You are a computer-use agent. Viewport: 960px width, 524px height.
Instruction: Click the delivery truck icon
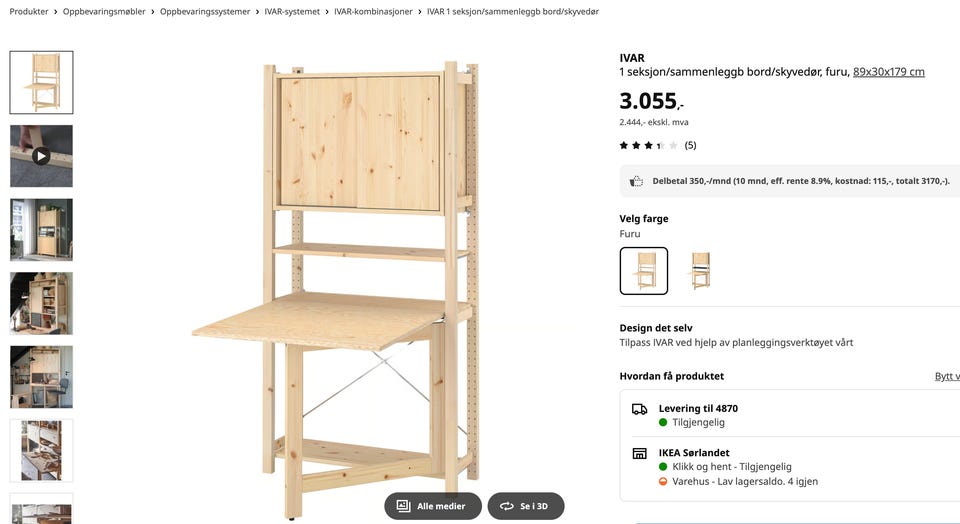tap(639, 409)
